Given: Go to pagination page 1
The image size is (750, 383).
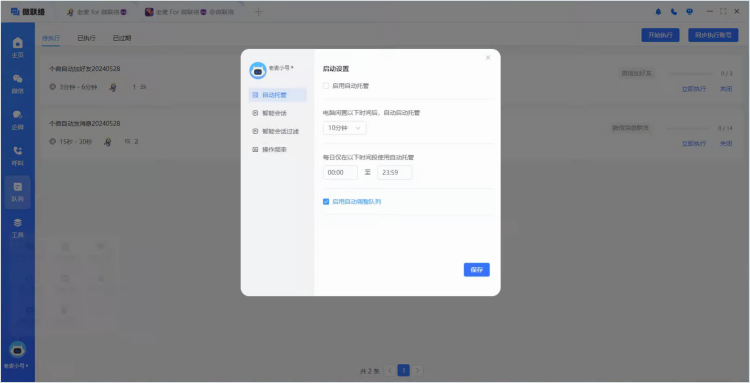Looking at the screenshot, I should point(404,371).
